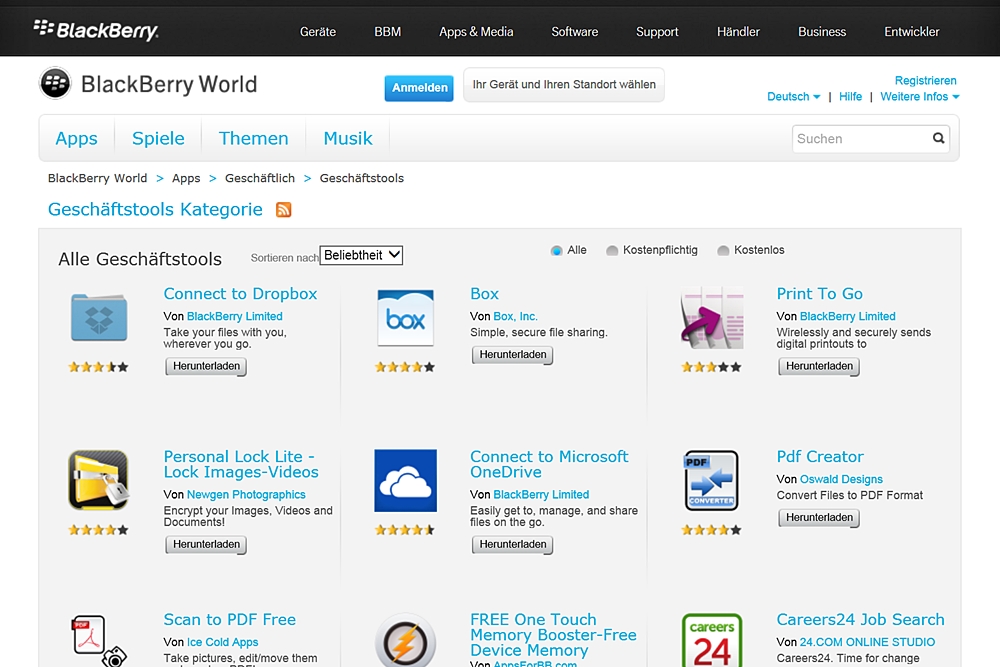Open the Scan to PDF Free icon
This screenshot has height=667, width=1000.
pos(99,640)
